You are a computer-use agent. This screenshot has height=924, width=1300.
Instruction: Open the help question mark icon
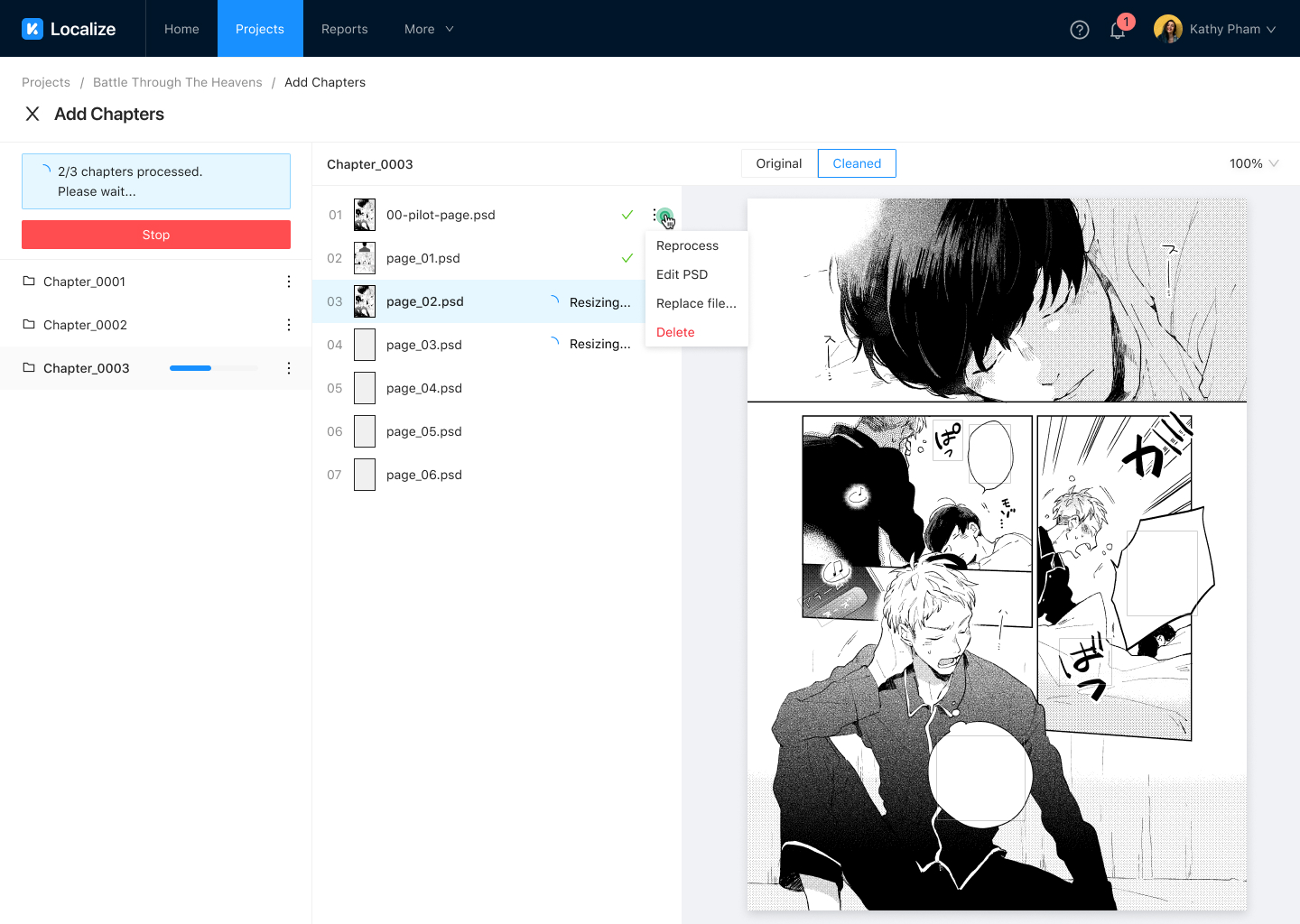(1079, 30)
